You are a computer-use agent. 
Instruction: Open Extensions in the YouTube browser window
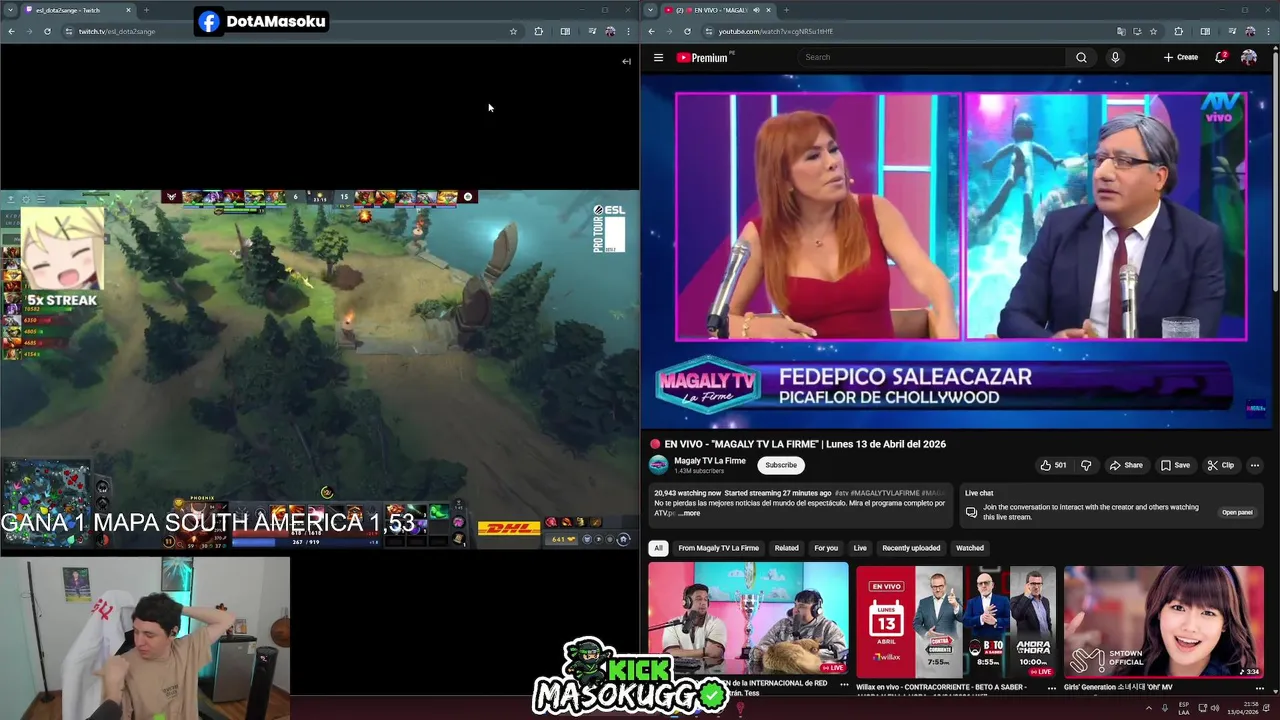click(1178, 31)
